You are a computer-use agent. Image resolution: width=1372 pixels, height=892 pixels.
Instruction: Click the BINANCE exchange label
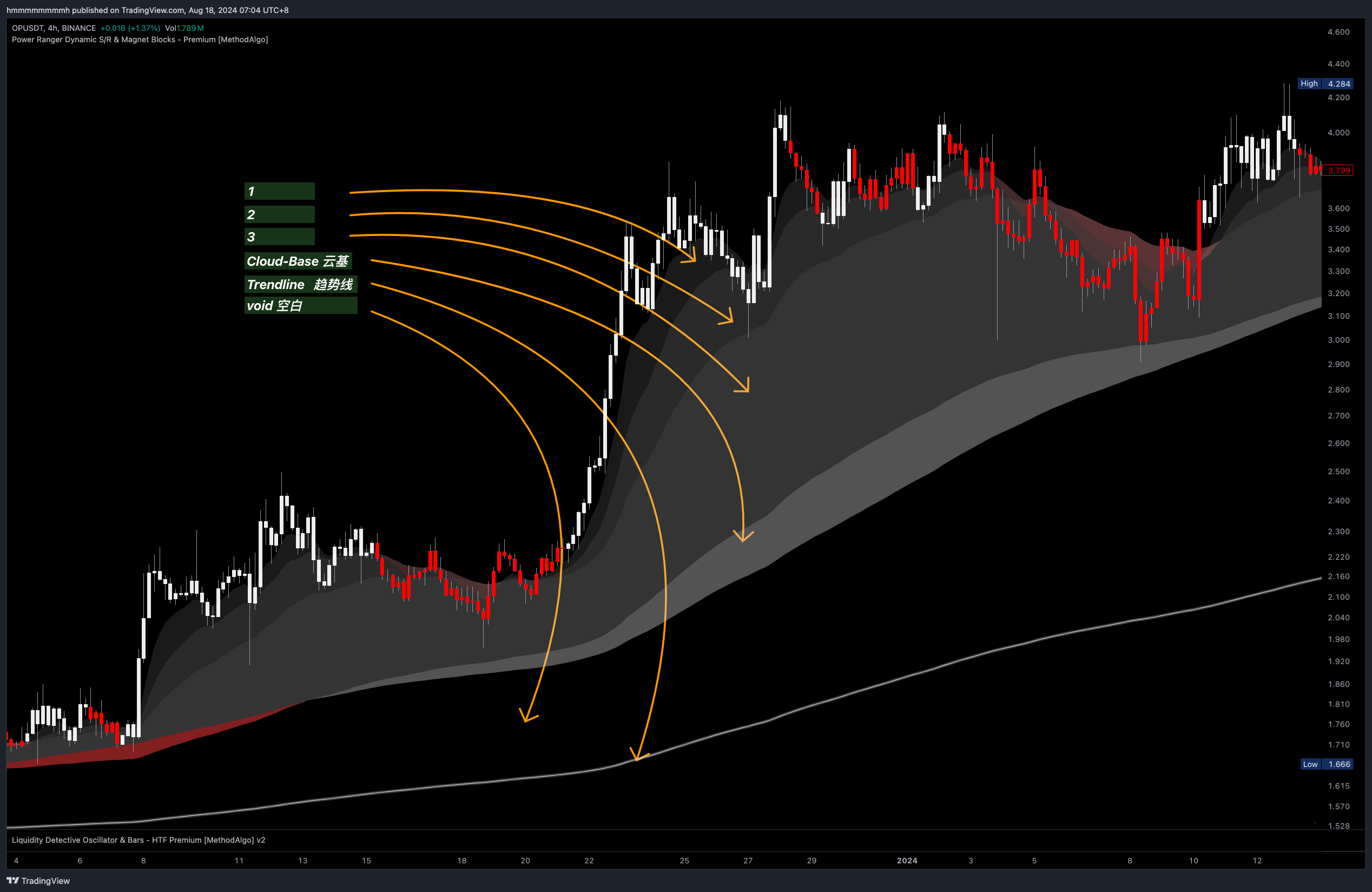(78, 28)
